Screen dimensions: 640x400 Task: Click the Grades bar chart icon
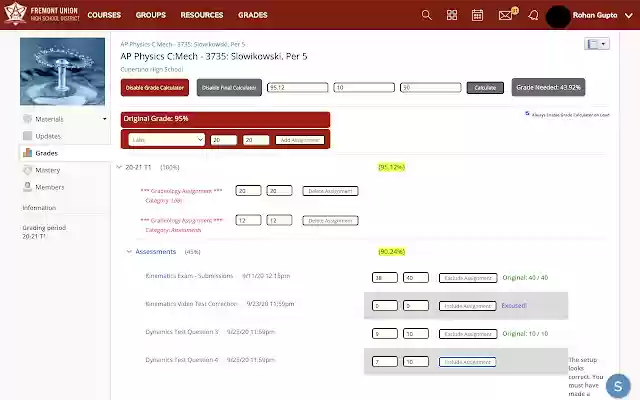point(28,153)
